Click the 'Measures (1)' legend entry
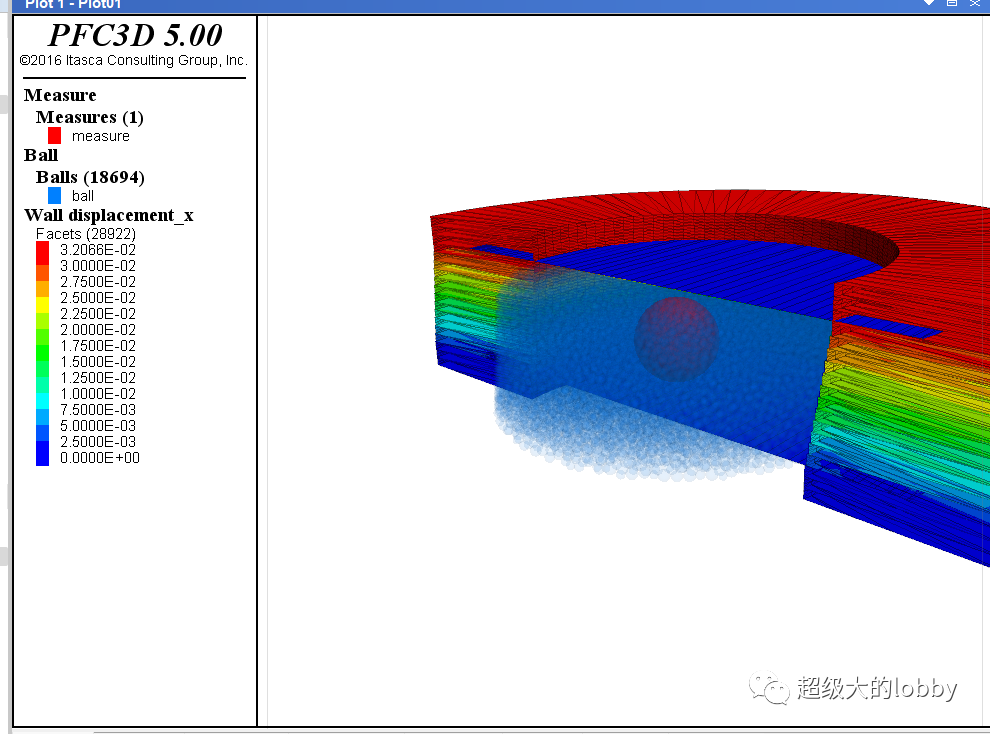This screenshot has height=734, width=990. [90, 117]
